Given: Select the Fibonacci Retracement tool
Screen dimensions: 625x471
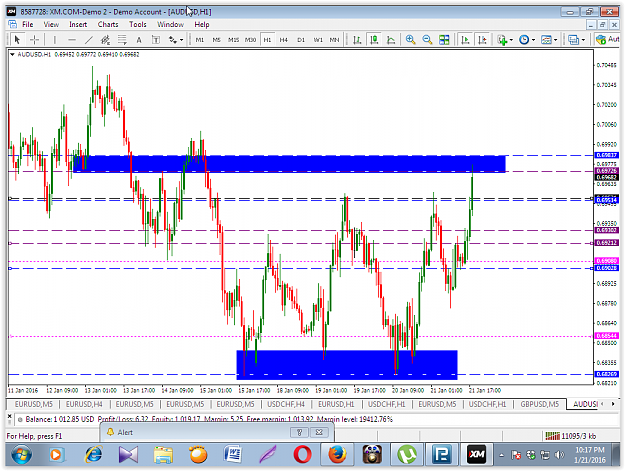Looking at the screenshot, I should [x=122, y=39].
